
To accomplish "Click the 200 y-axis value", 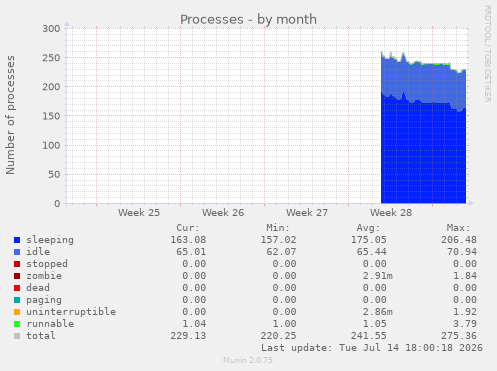I will point(51,87).
